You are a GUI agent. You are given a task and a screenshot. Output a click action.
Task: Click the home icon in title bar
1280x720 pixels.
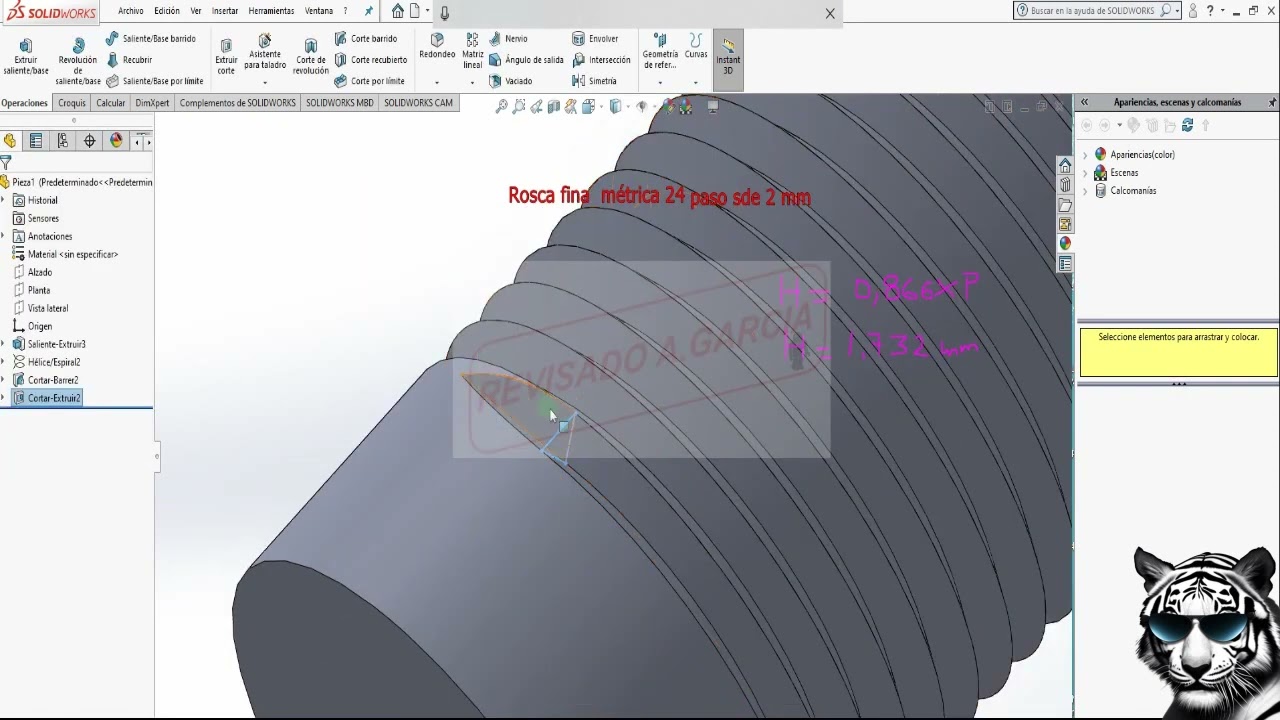pyautogui.click(x=398, y=11)
